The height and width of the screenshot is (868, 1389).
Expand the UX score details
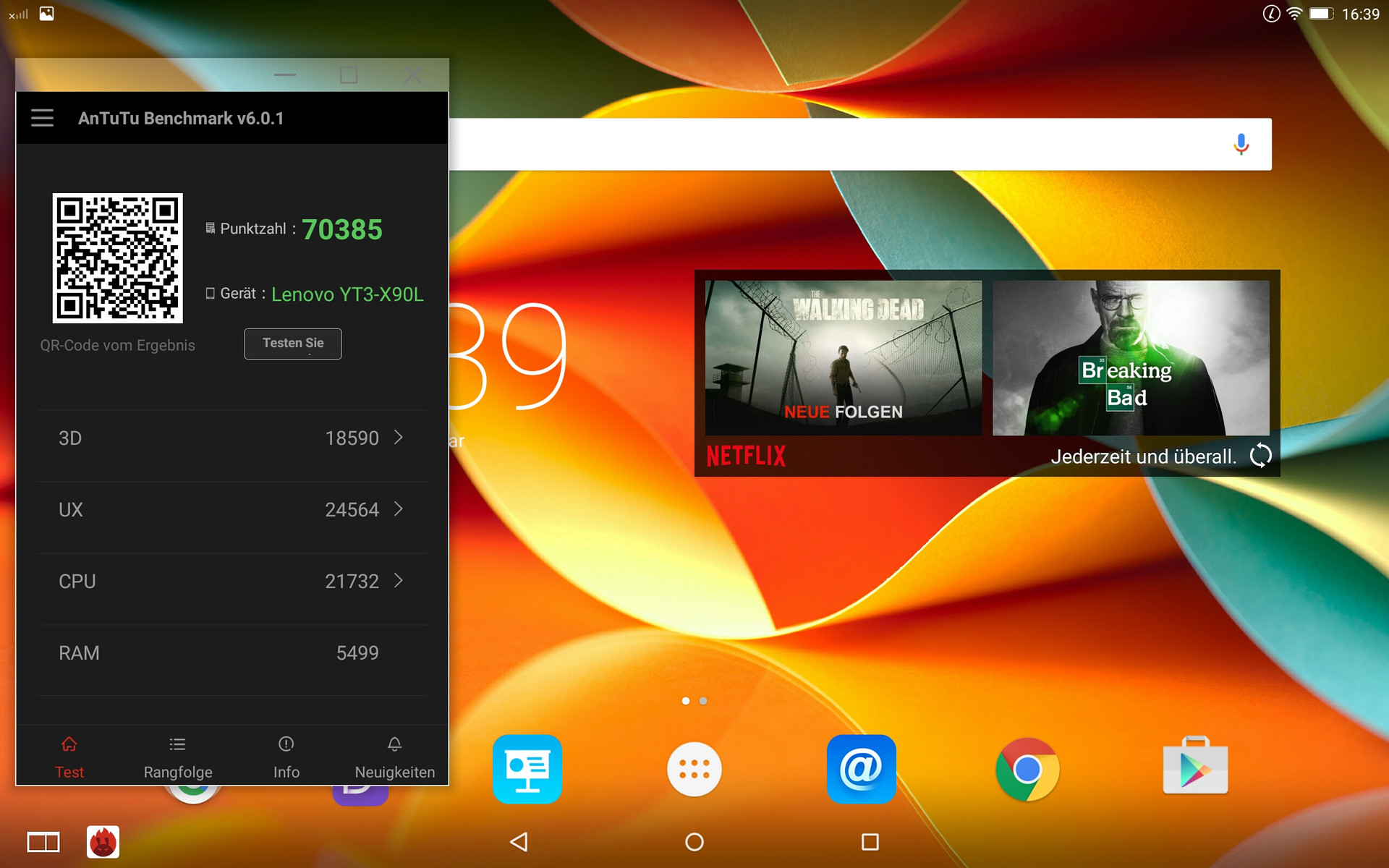coord(398,509)
